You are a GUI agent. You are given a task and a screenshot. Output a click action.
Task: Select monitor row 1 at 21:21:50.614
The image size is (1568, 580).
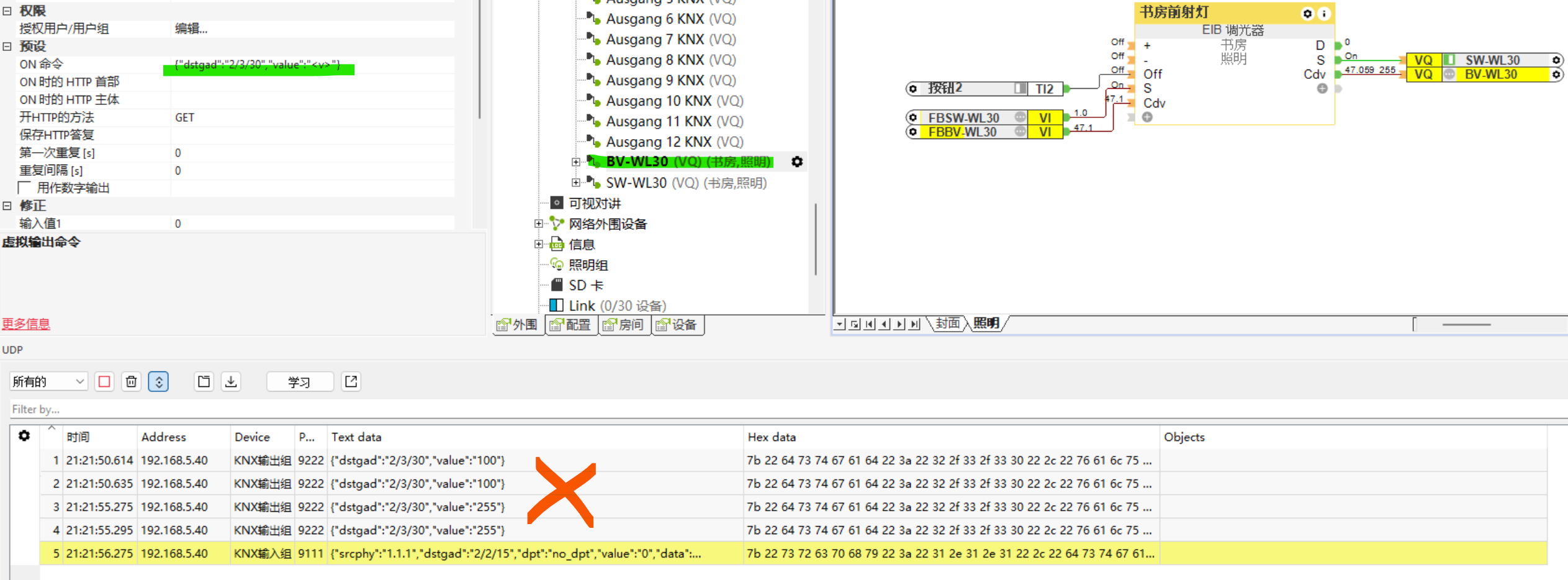793,460
